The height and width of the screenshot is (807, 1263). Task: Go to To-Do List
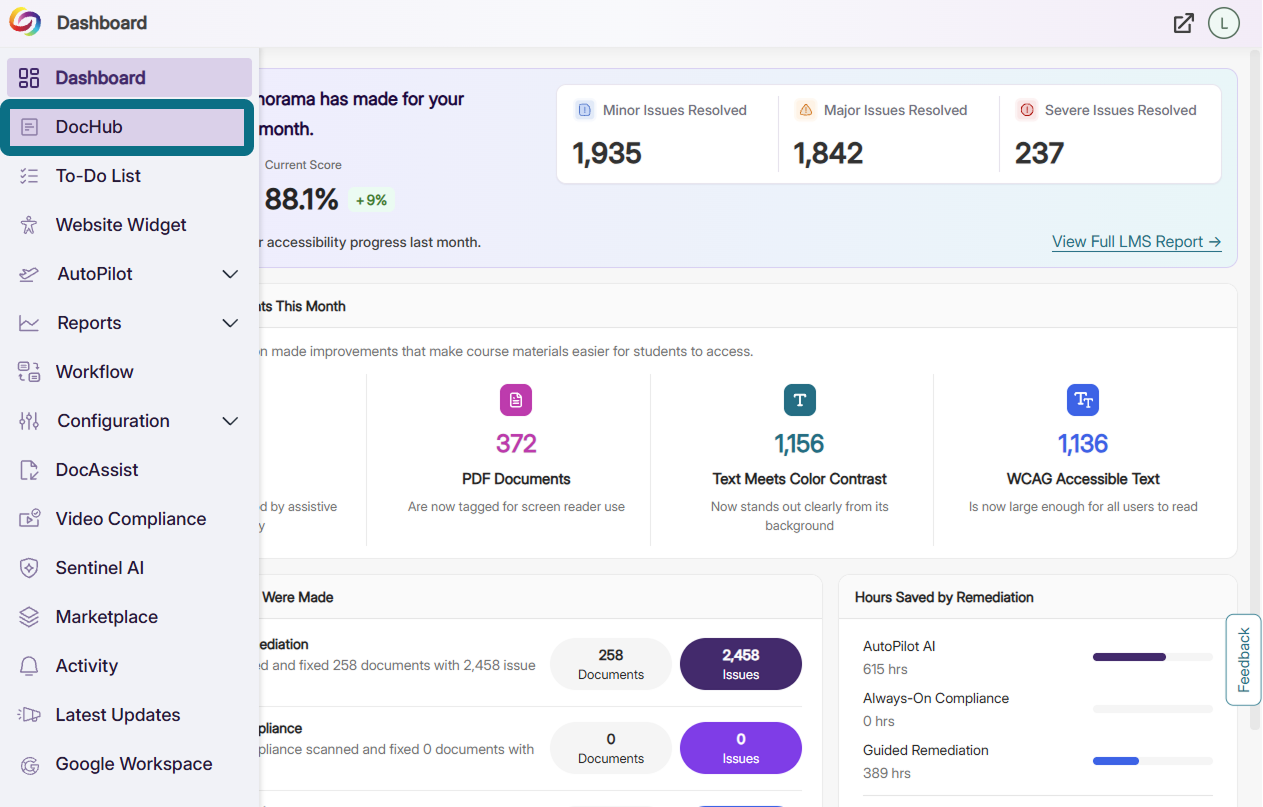pyautogui.click(x=130, y=176)
